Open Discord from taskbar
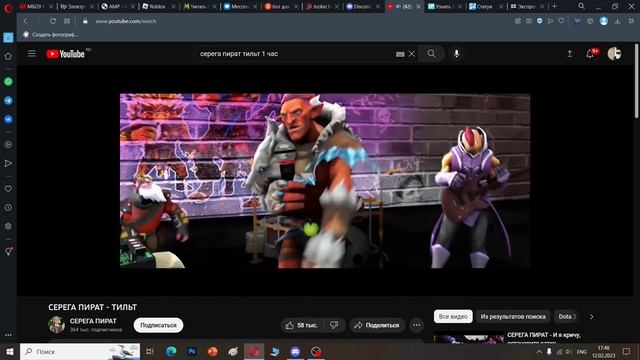Image resolution: width=640 pixels, height=360 pixels. (295, 351)
